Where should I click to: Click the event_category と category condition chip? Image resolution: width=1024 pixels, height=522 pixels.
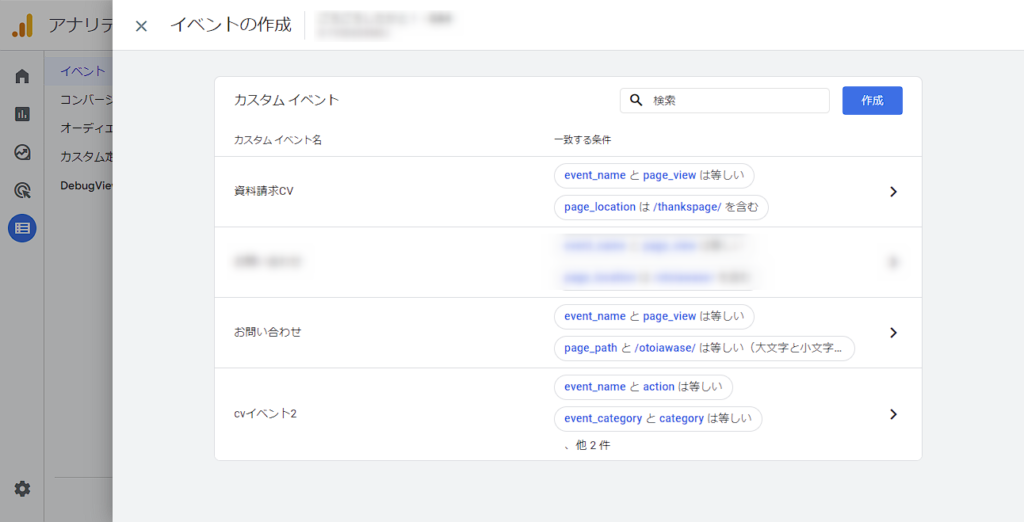pyautogui.click(x=657, y=418)
